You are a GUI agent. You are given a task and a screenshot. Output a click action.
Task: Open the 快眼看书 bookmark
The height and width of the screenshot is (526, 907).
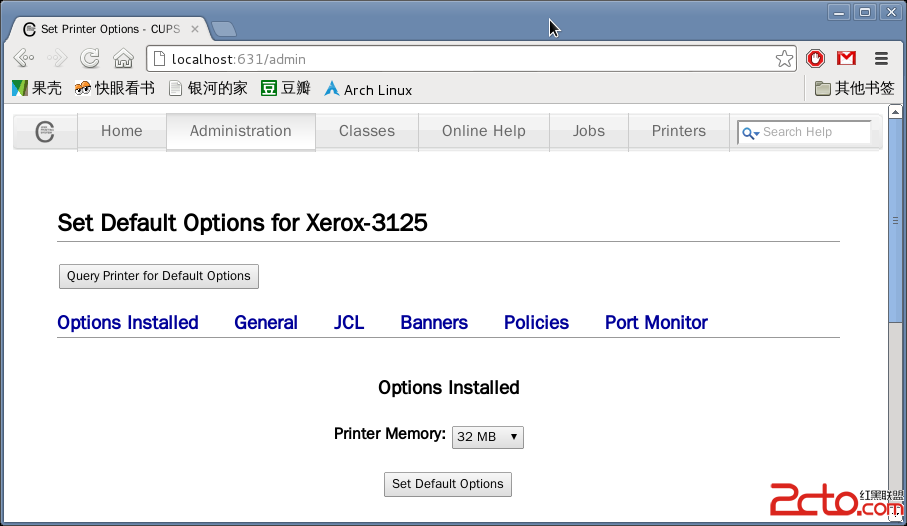pyautogui.click(x=115, y=89)
